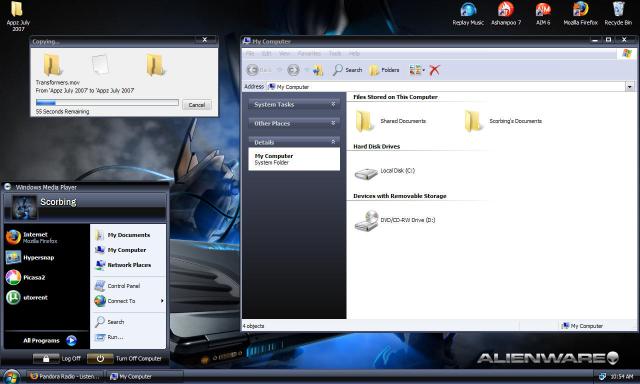Go up one folder level in toolbar
Viewport: 640px width, 384px height.
pyautogui.click(x=318, y=70)
